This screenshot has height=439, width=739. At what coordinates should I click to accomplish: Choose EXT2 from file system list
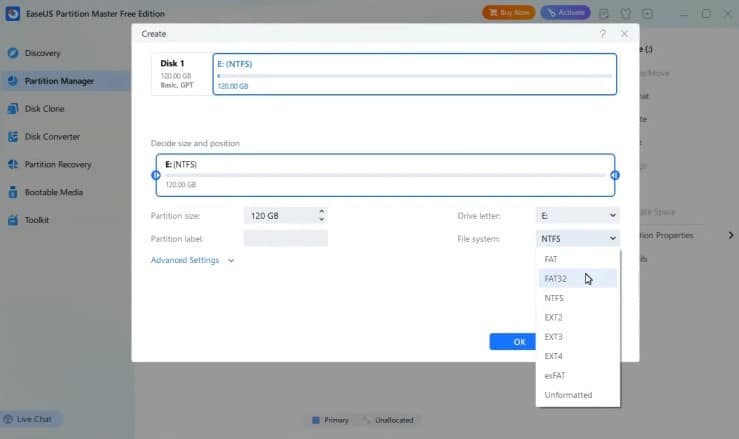578,317
